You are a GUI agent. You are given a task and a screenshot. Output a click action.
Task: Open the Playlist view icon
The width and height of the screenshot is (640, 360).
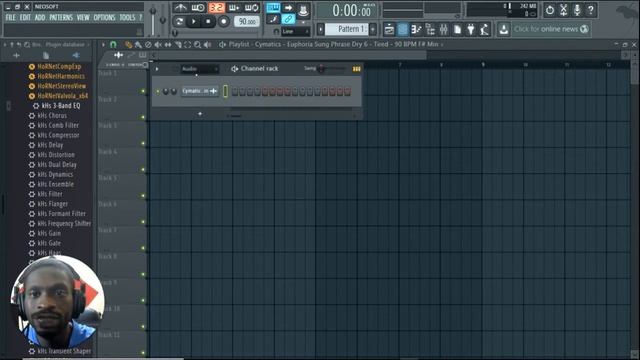(x=389, y=29)
